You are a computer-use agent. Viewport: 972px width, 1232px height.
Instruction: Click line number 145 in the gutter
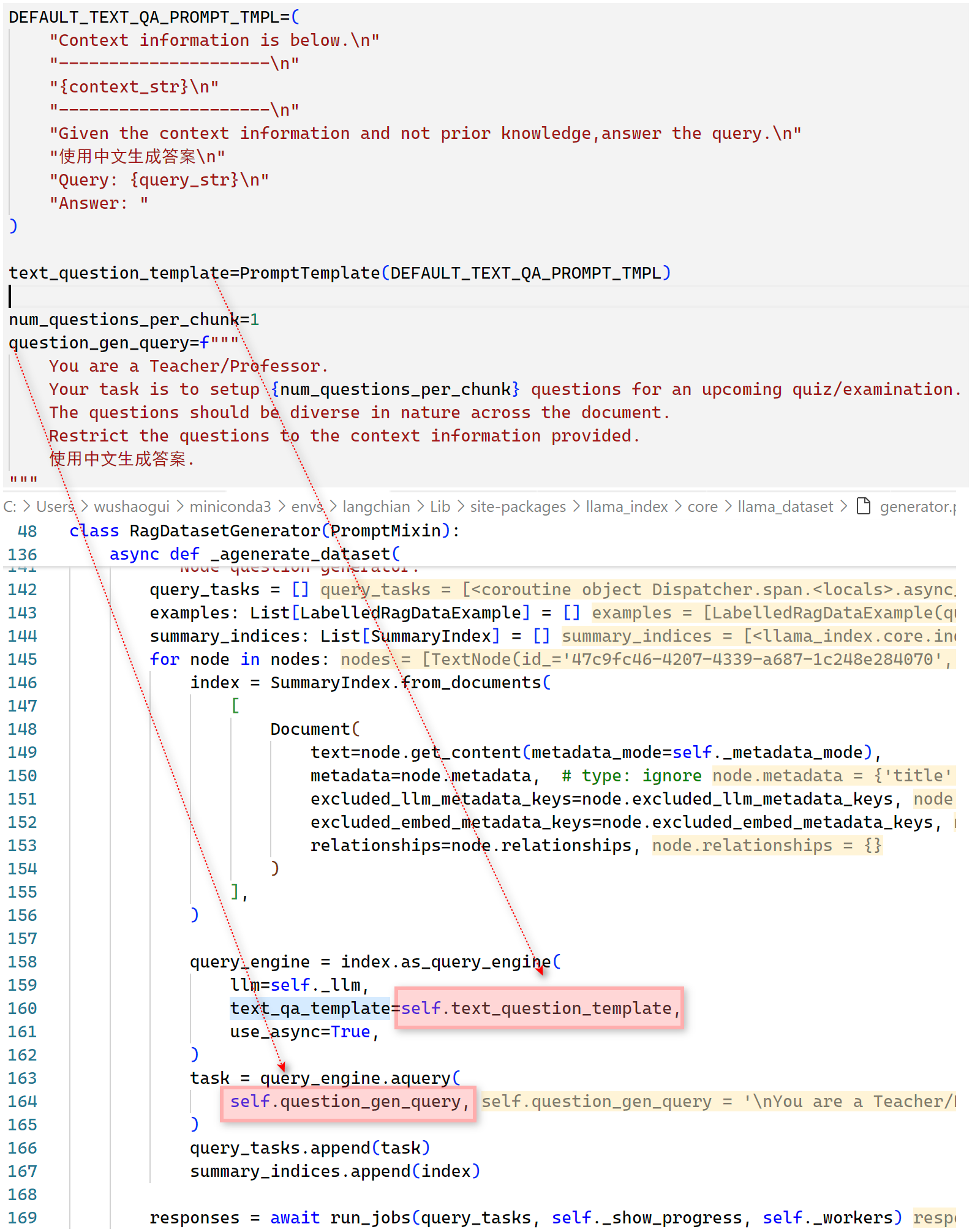[23, 659]
